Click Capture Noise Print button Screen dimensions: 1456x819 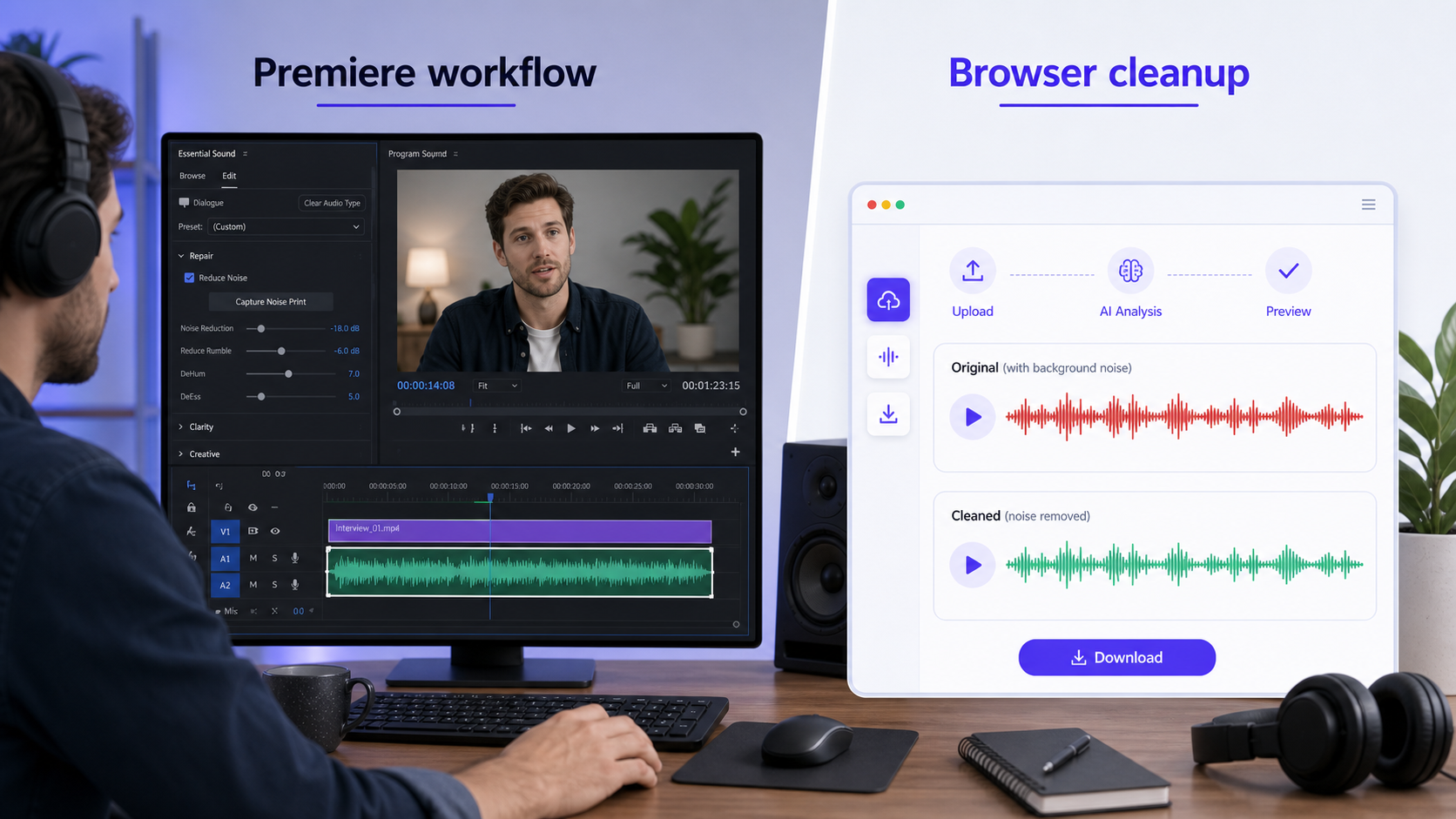[271, 302]
